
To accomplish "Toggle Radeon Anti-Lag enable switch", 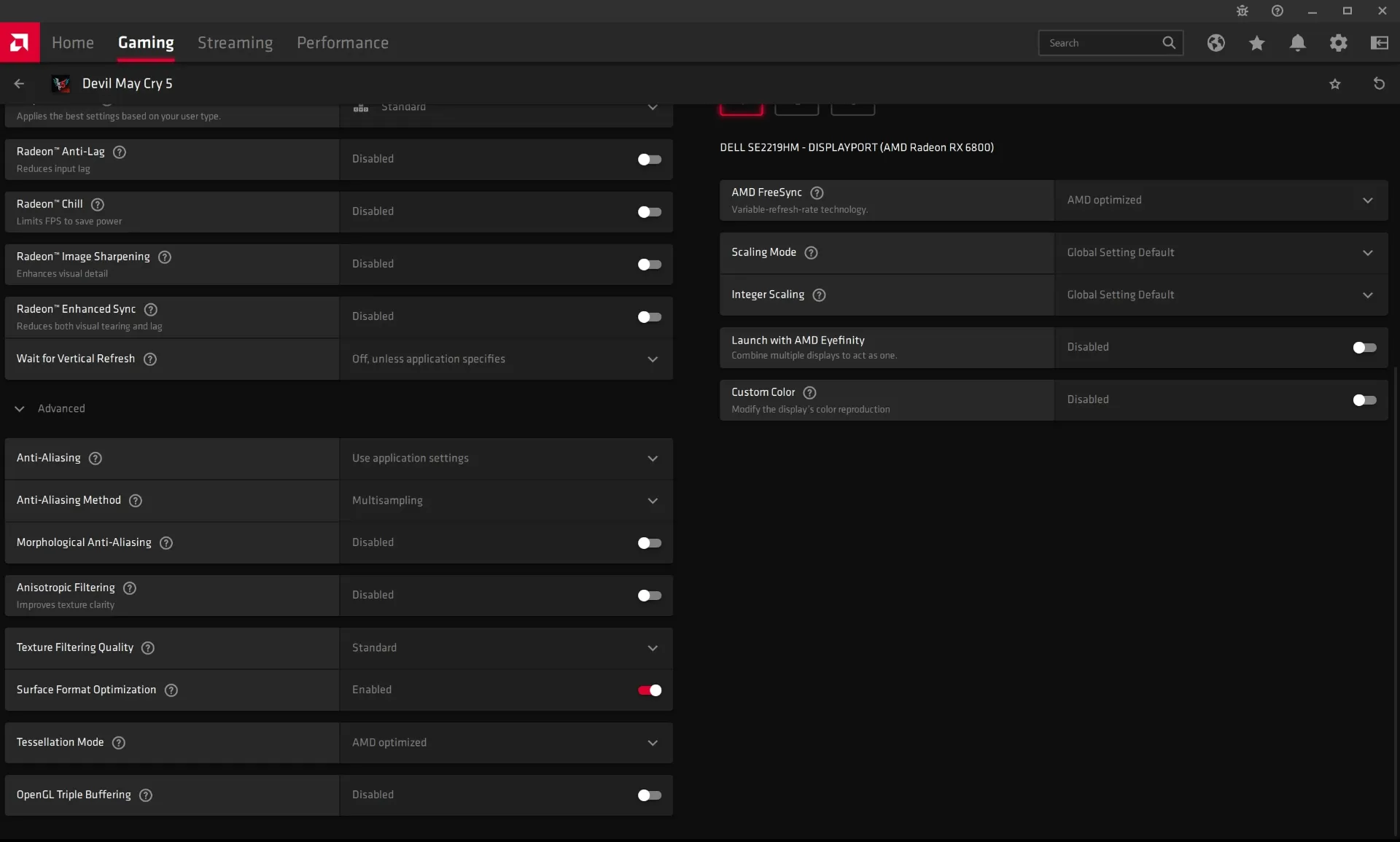I will [x=649, y=158].
